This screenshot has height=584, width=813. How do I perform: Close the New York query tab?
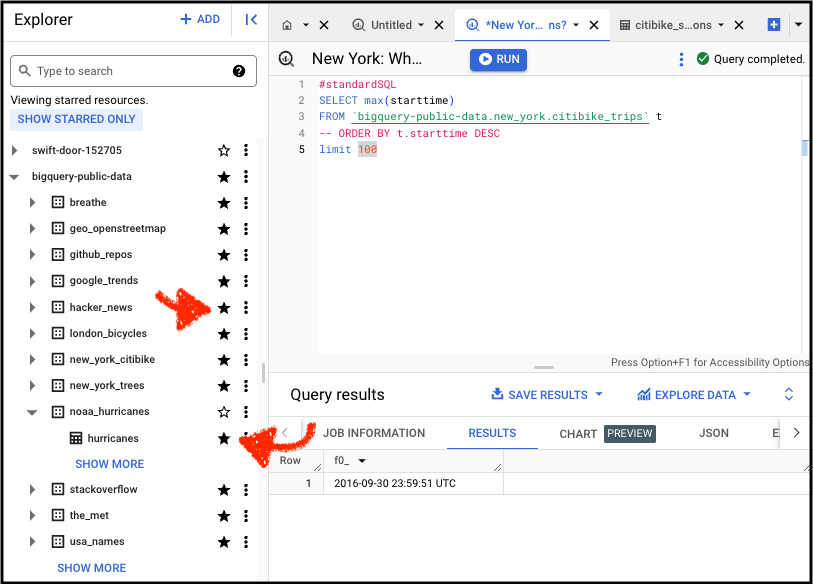point(594,25)
